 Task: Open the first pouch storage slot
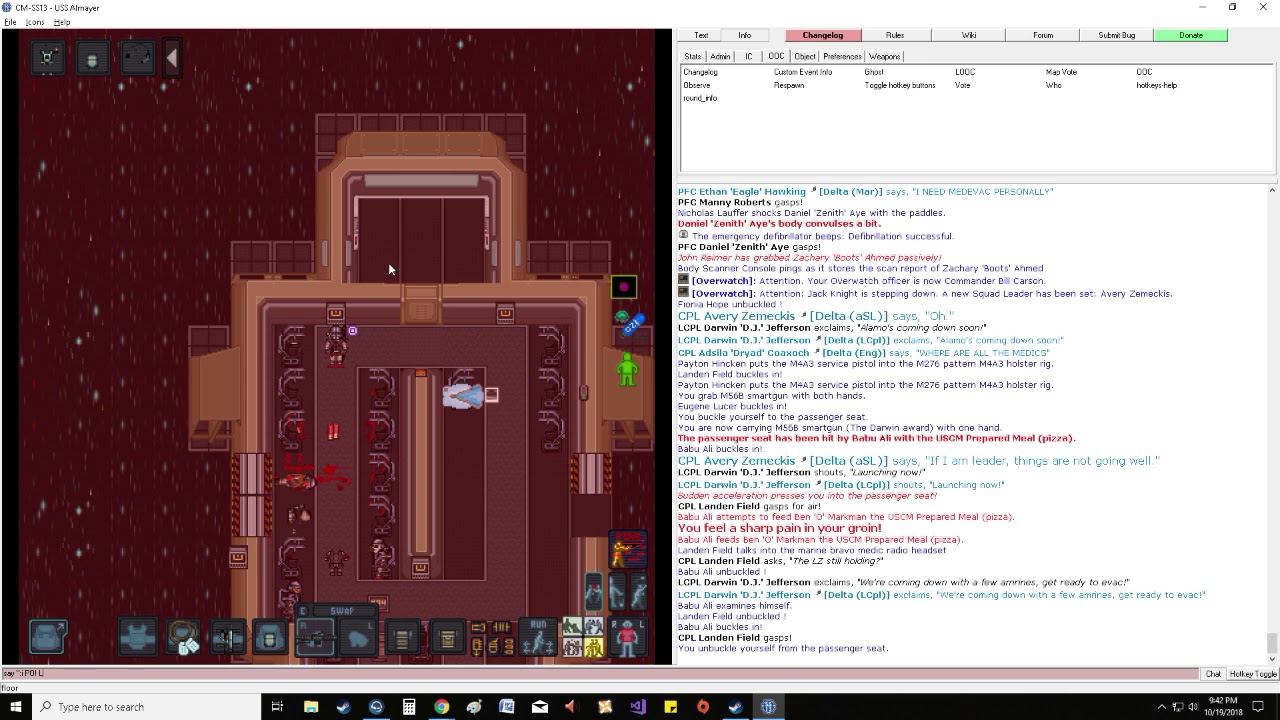pos(403,637)
